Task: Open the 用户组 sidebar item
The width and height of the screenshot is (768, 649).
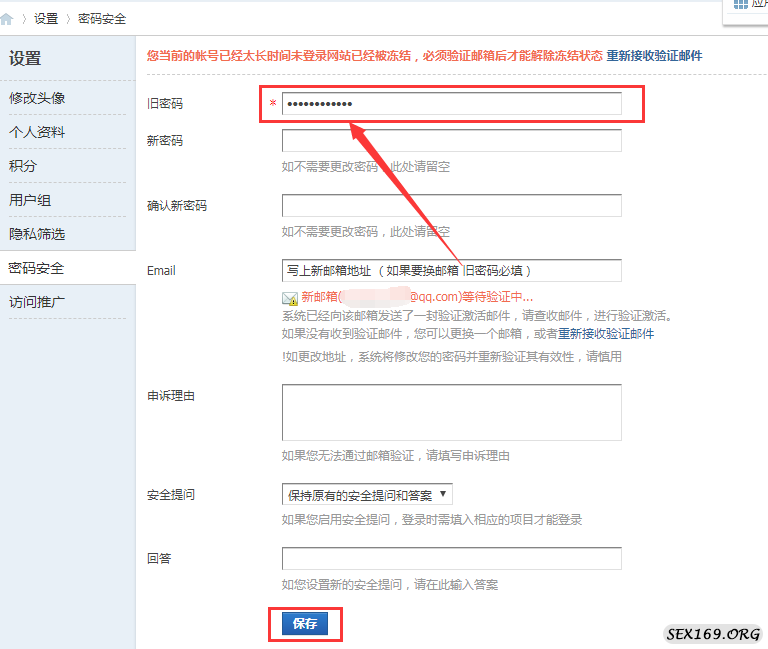Action: (30, 200)
